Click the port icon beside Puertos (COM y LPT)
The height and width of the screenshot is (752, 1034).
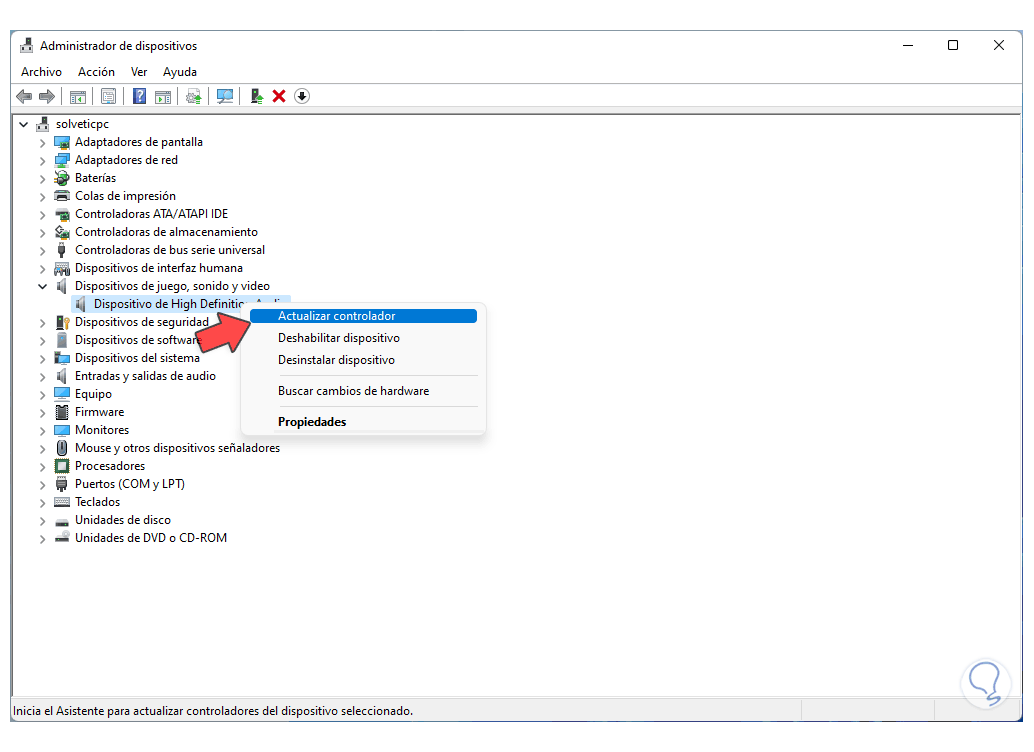tap(62, 484)
